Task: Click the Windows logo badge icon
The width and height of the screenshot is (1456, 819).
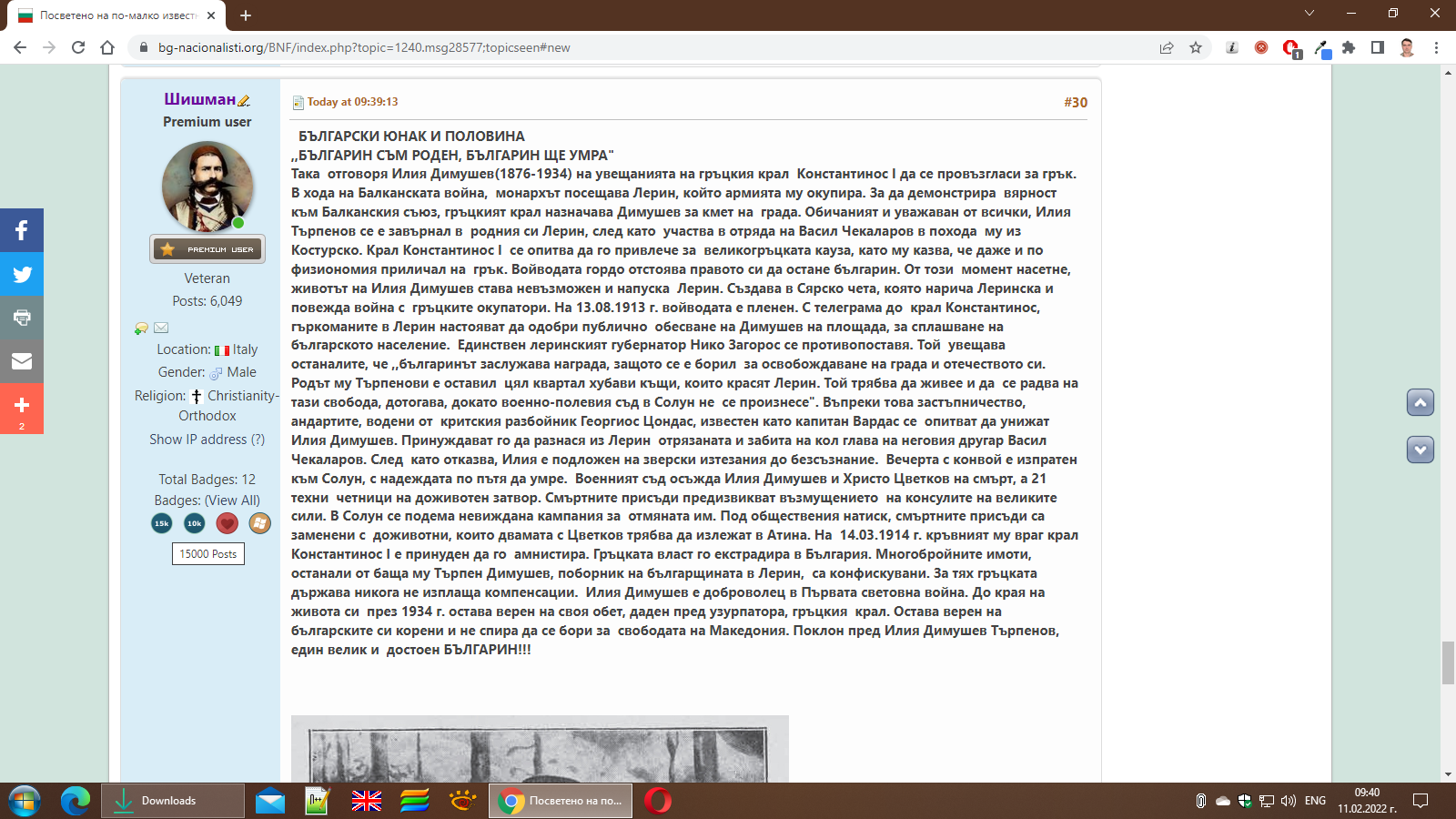Action: (x=260, y=523)
